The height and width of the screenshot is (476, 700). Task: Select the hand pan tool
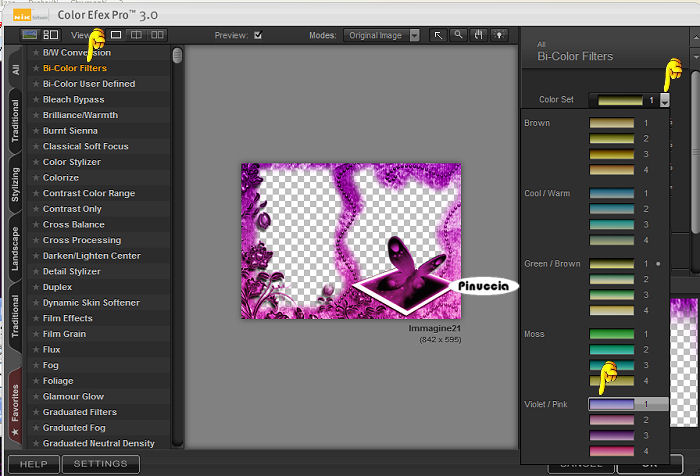click(479, 35)
